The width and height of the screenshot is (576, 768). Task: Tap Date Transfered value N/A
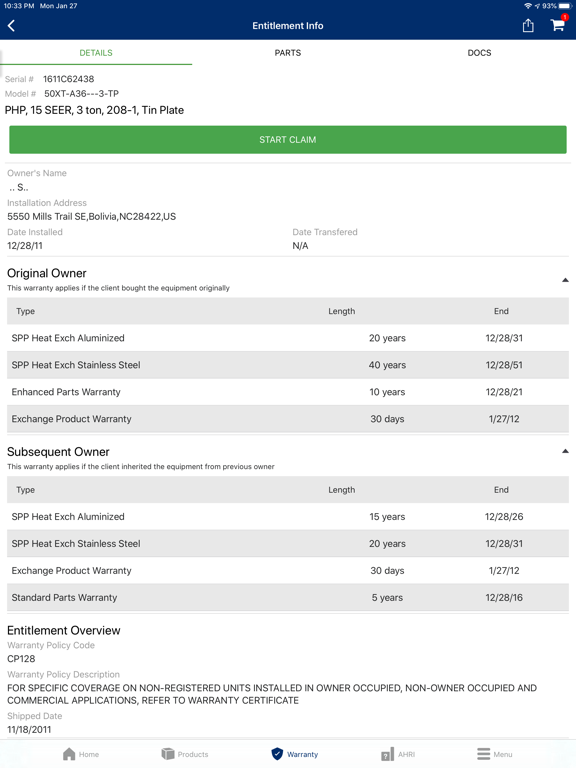300,246
